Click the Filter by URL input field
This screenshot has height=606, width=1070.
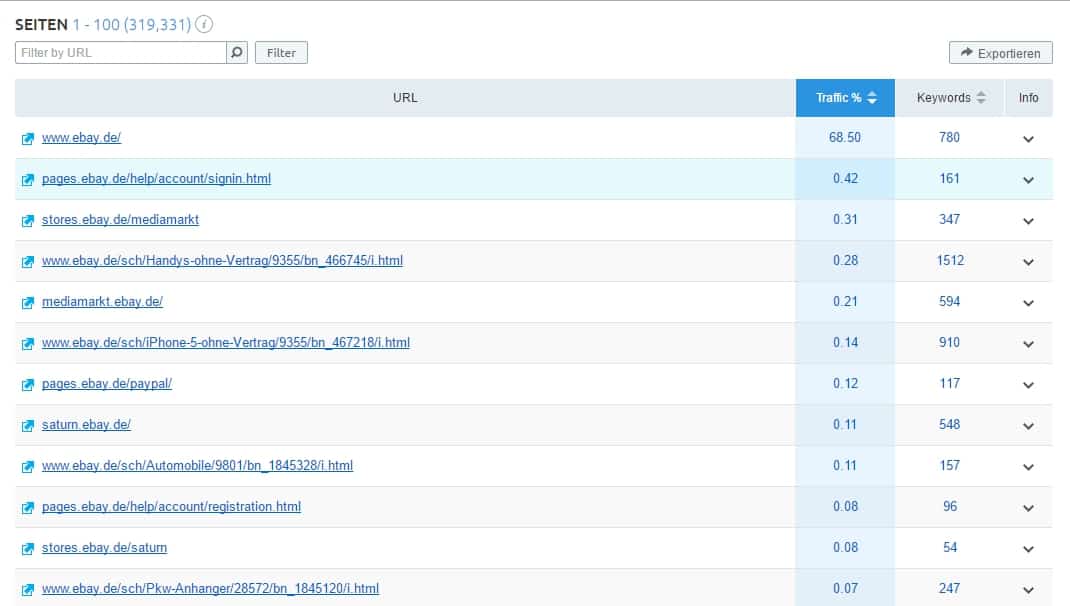pos(121,53)
